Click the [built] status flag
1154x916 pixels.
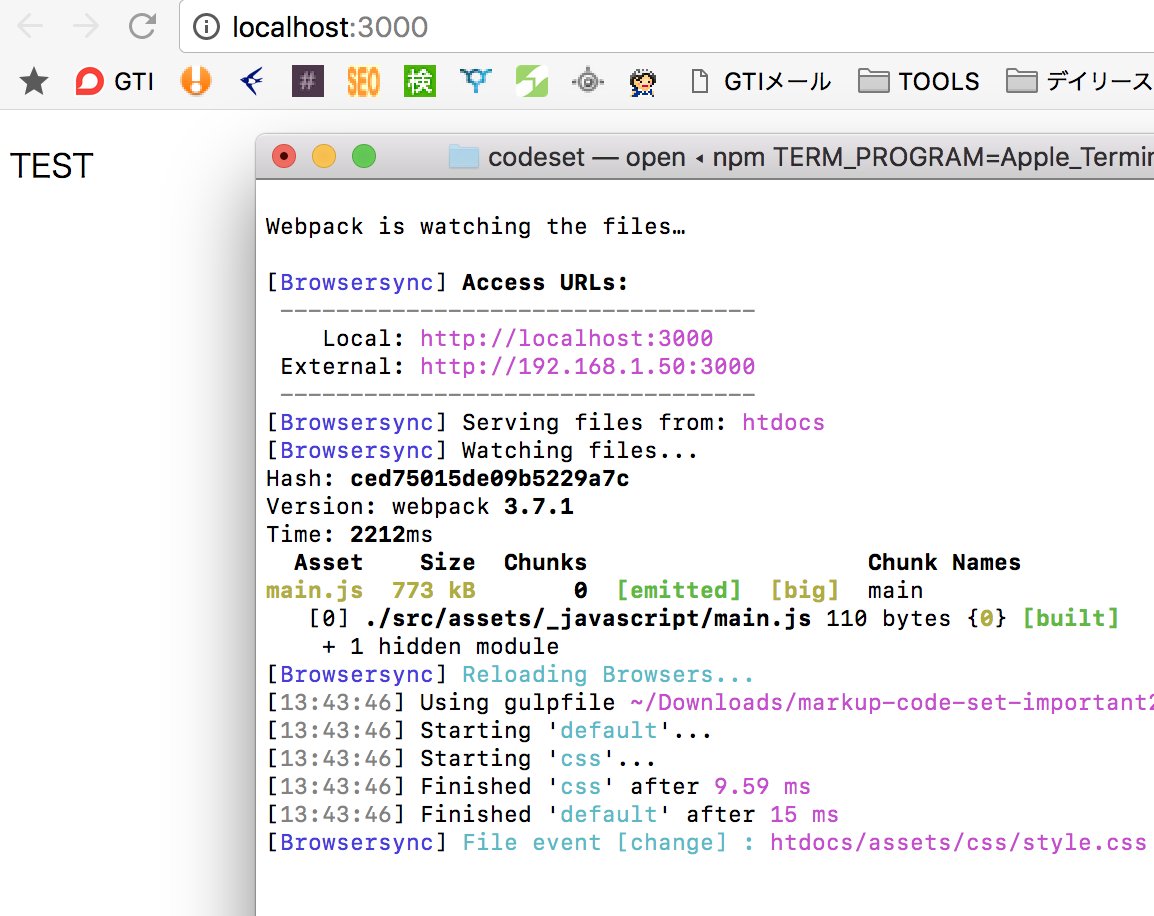click(x=1071, y=618)
